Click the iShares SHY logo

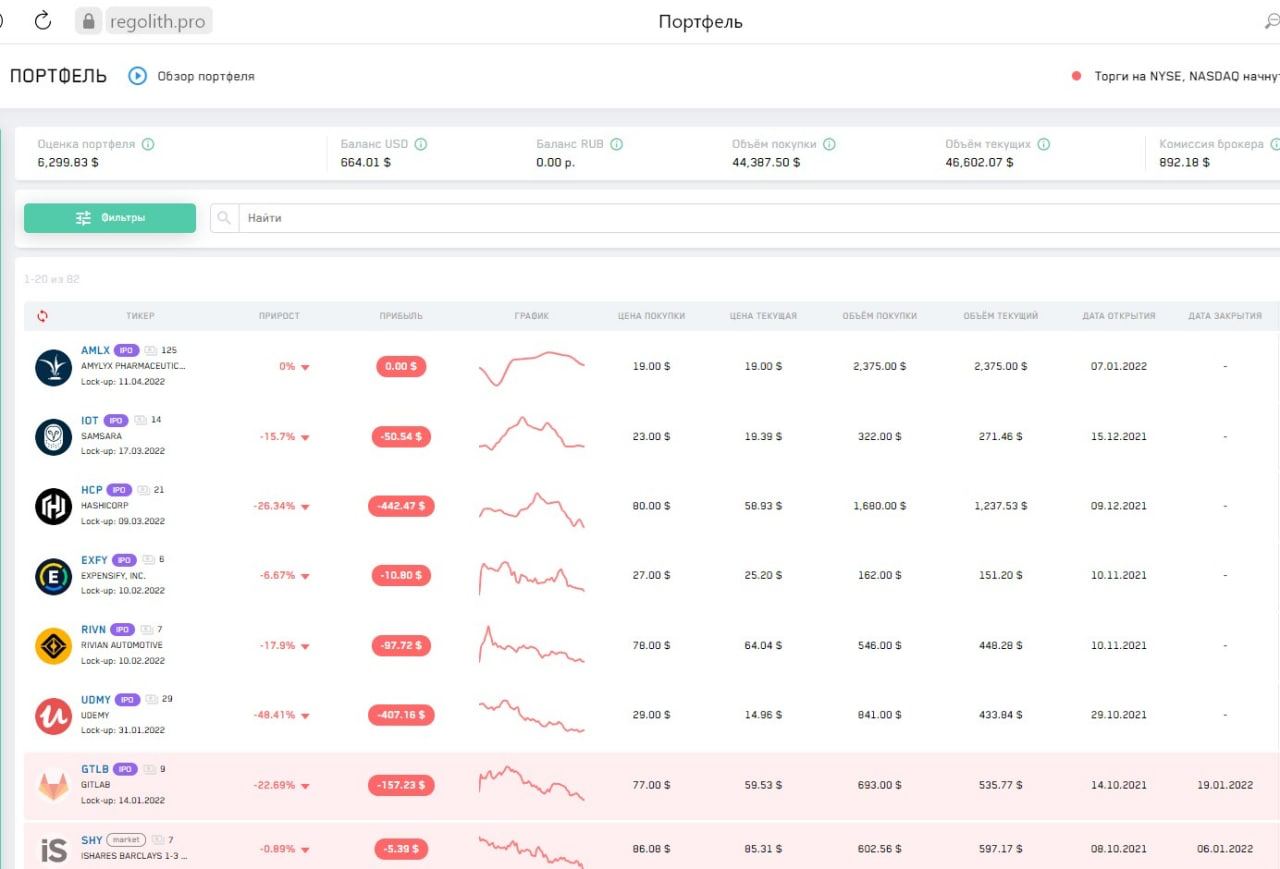tap(53, 850)
